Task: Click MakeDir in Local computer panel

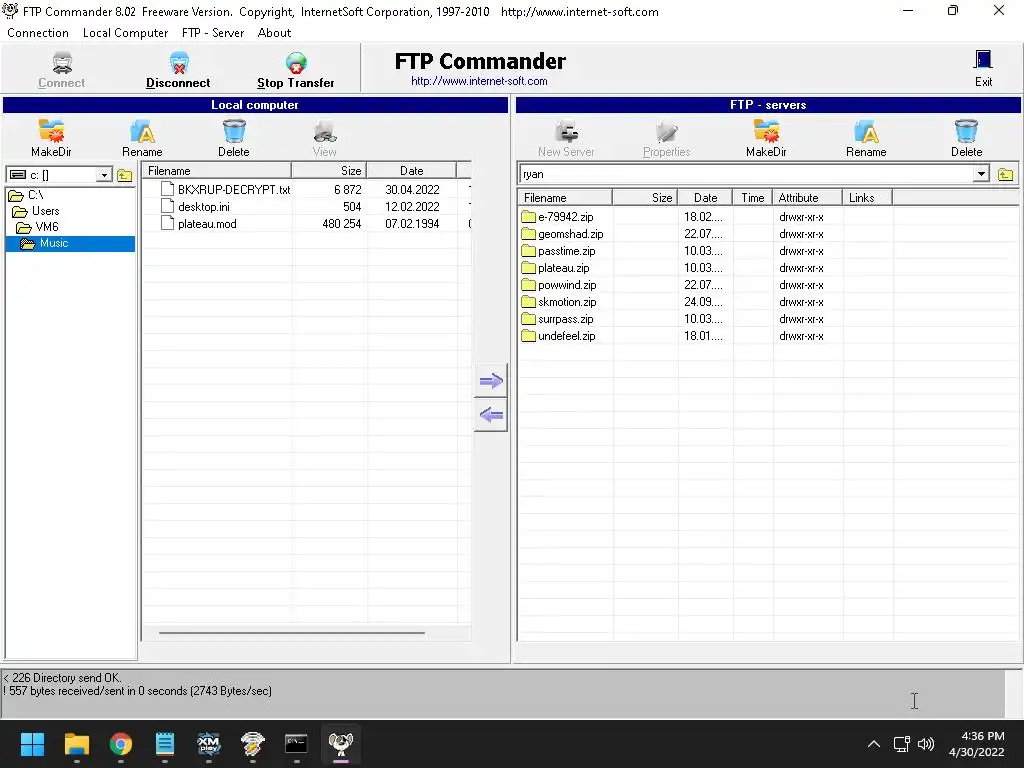Action: click(51, 138)
